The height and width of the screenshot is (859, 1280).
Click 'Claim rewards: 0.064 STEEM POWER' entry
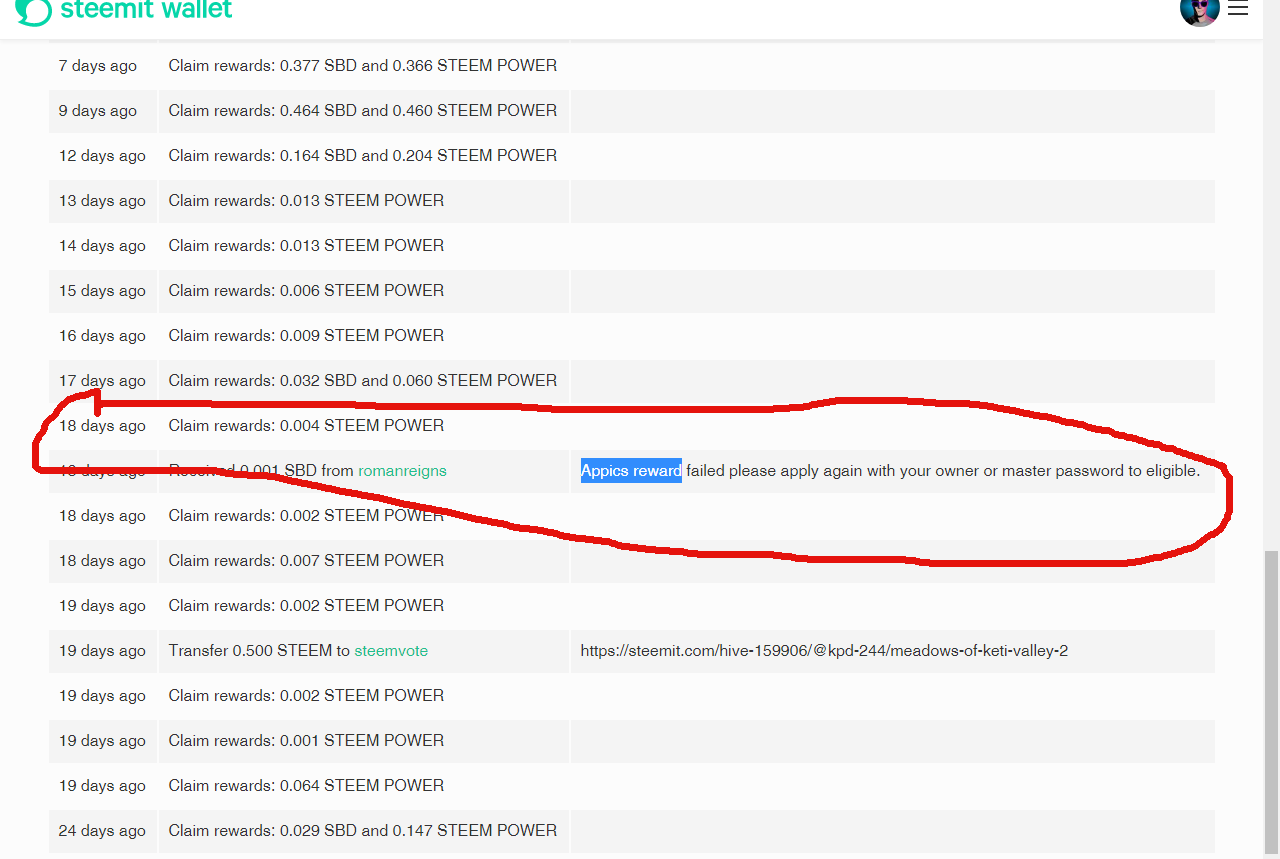click(306, 785)
